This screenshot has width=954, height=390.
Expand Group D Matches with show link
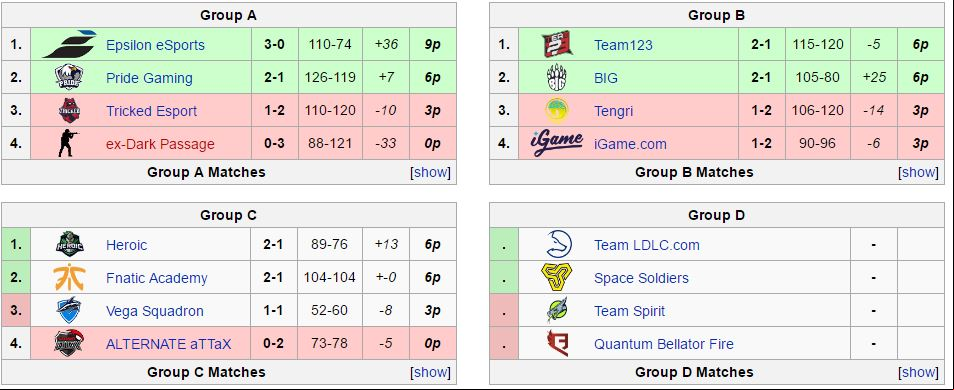919,372
